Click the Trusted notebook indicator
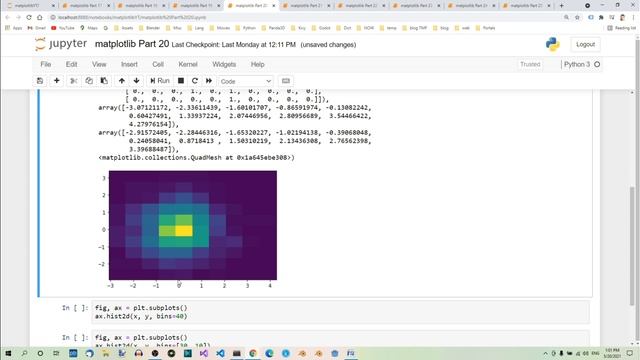640x360 pixels. (x=530, y=64)
